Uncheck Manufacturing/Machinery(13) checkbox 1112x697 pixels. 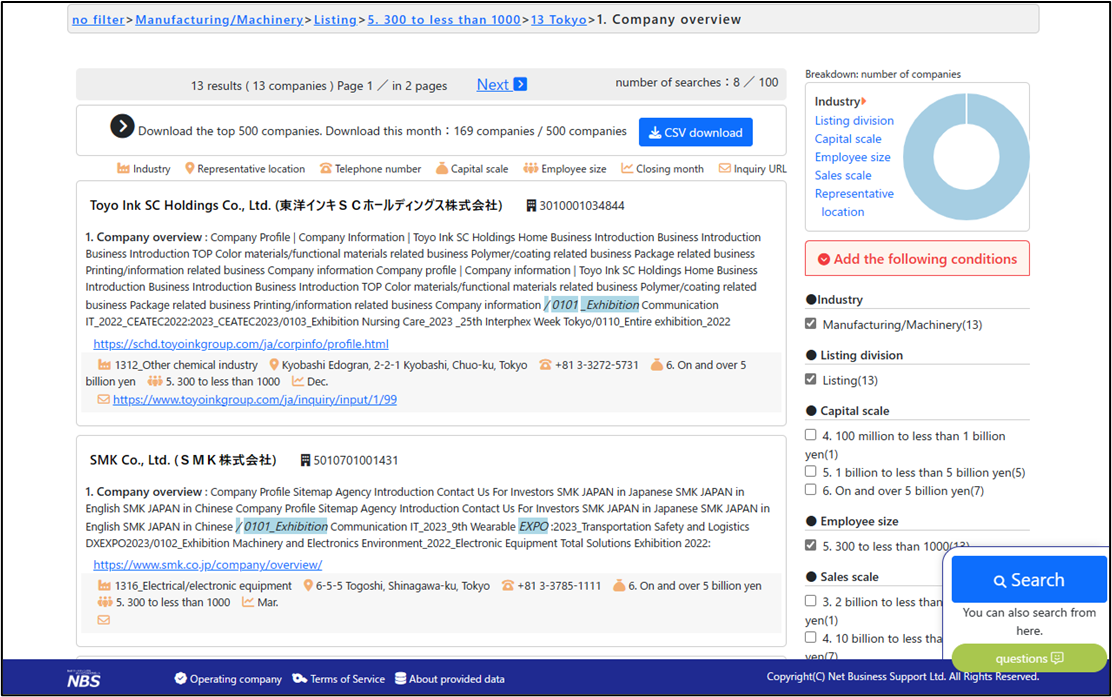point(811,324)
